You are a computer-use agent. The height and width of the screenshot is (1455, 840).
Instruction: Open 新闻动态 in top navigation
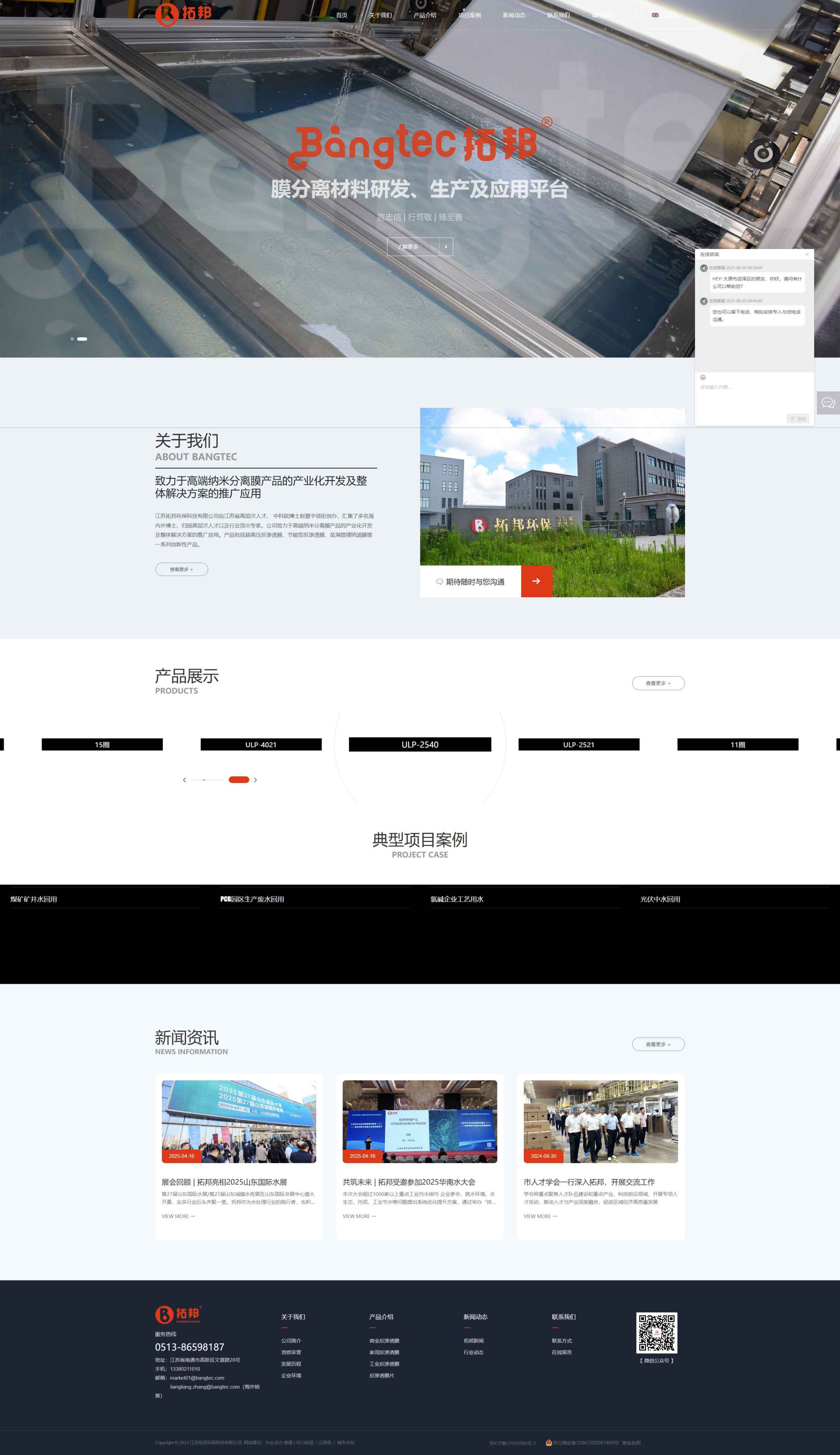coord(513,15)
